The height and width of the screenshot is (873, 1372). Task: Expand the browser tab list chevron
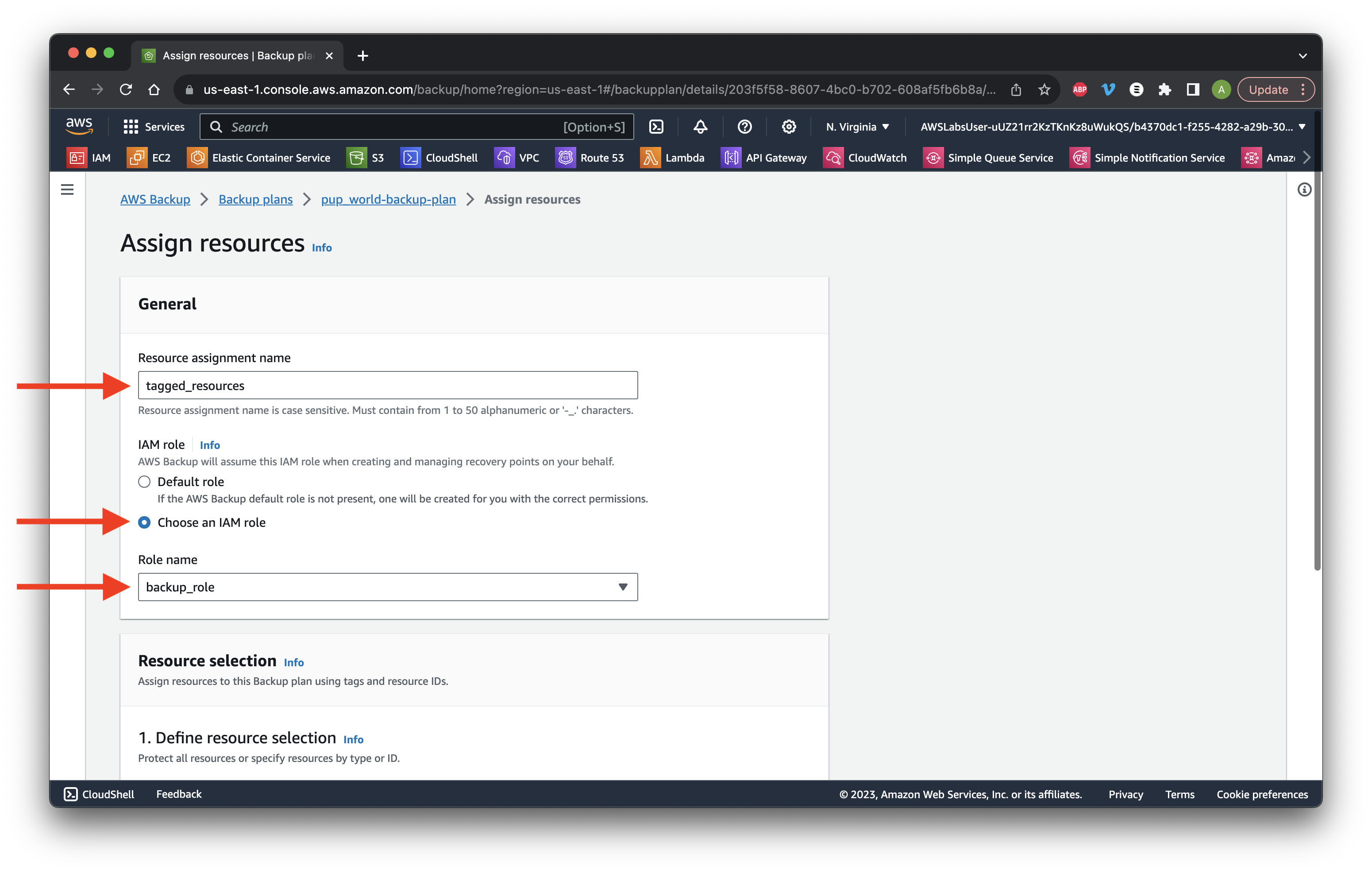pyautogui.click(x=1303, y=55)
